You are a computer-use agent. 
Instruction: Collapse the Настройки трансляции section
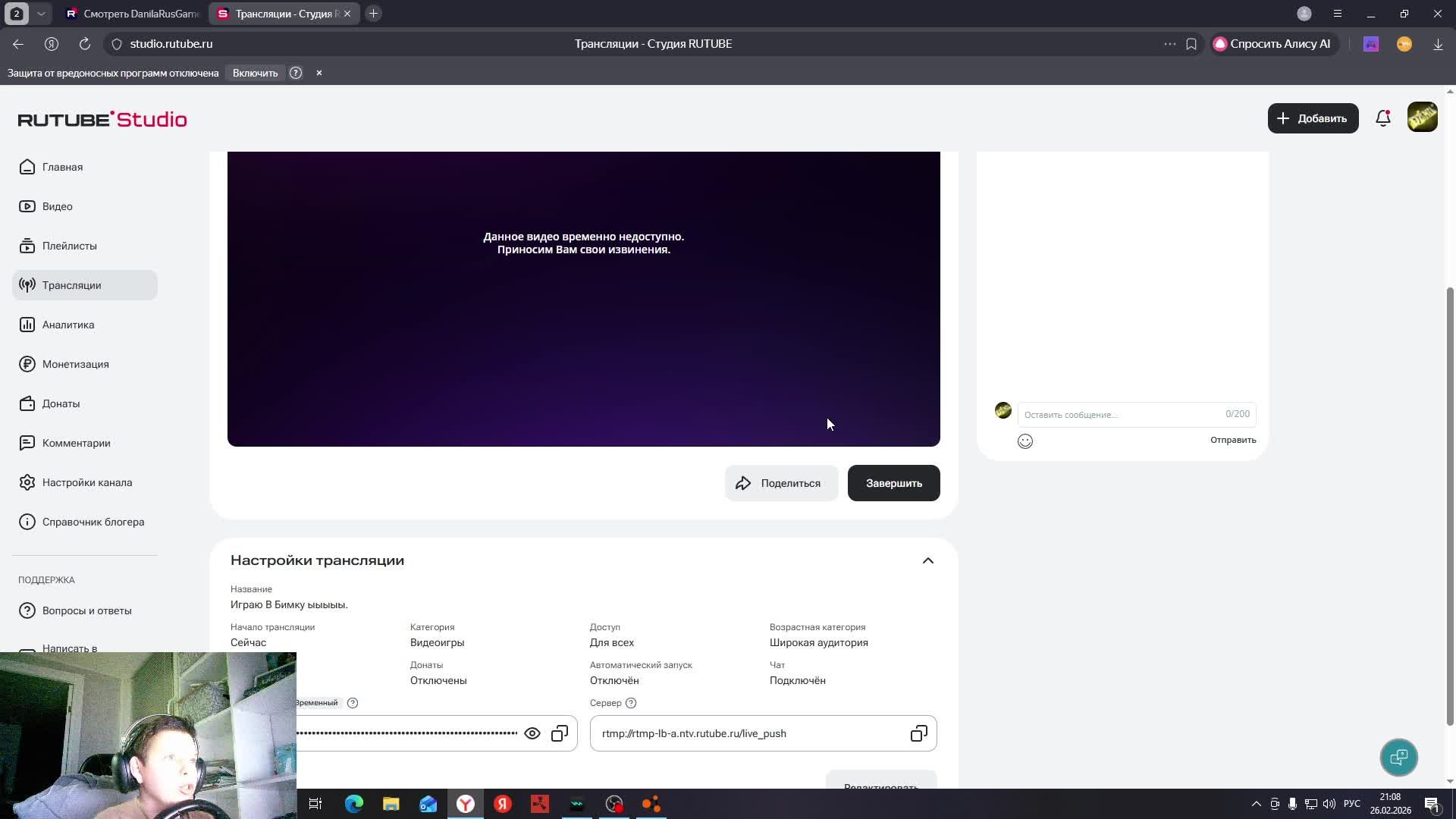[927, 560]
